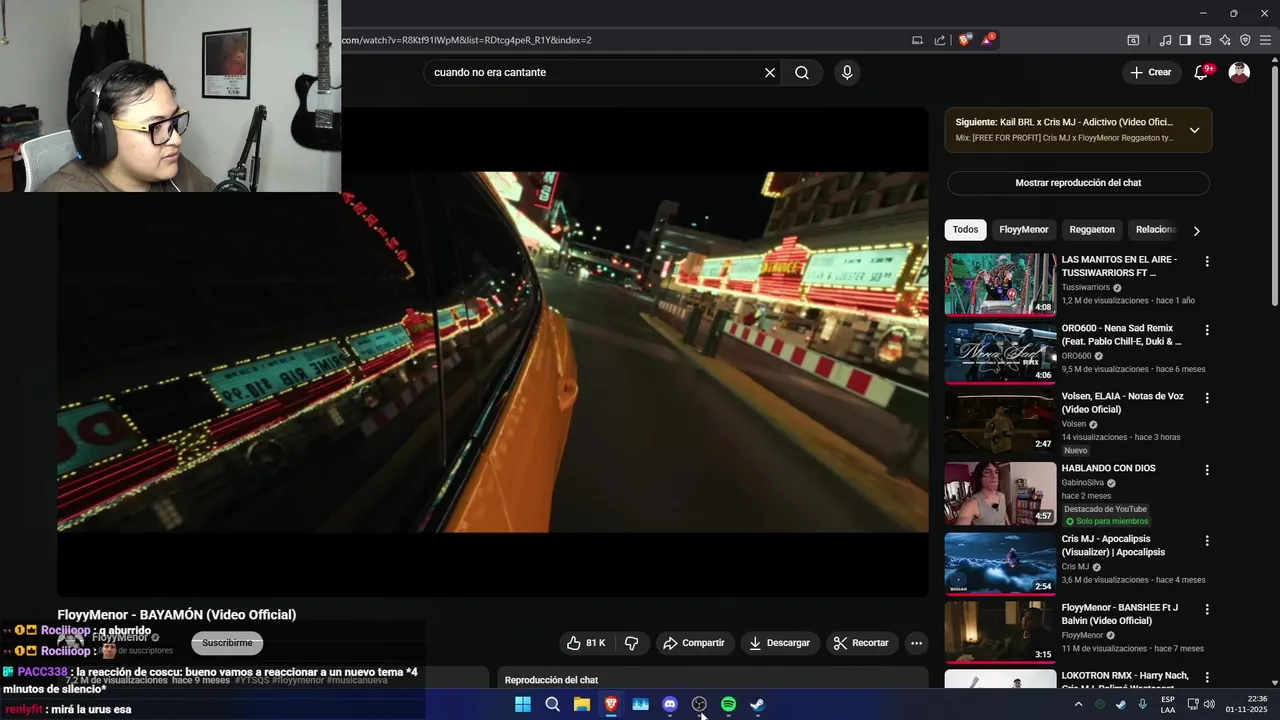Subscribe with the Suscribirme button
This screenshot has width=1280, height=720.
(x=227, y=643)
